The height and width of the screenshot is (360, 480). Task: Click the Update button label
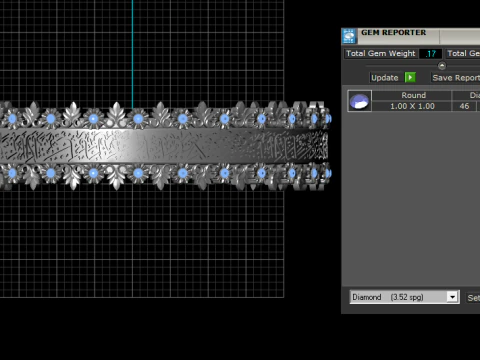(x=385, y=78)
